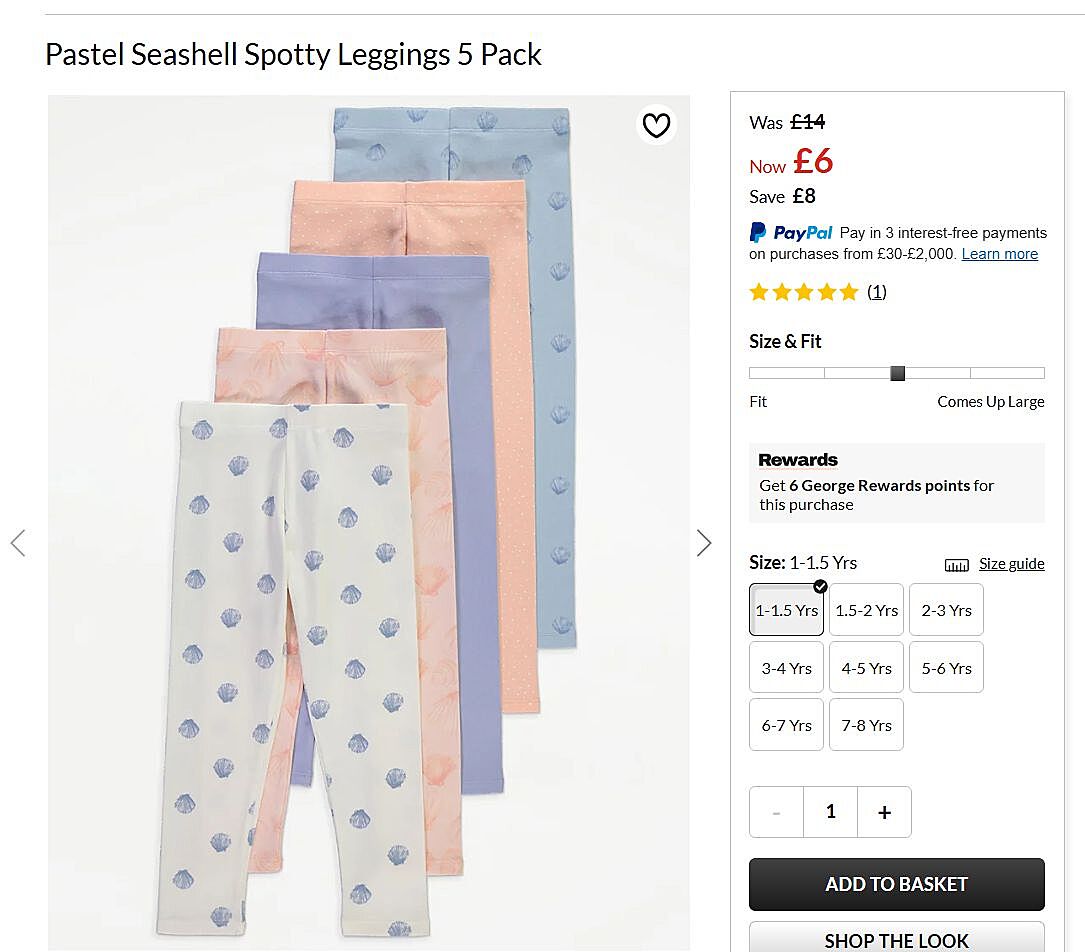Screen dimensions: 1085x952
Task: Show next product image arrow
Action: (704, 543)
